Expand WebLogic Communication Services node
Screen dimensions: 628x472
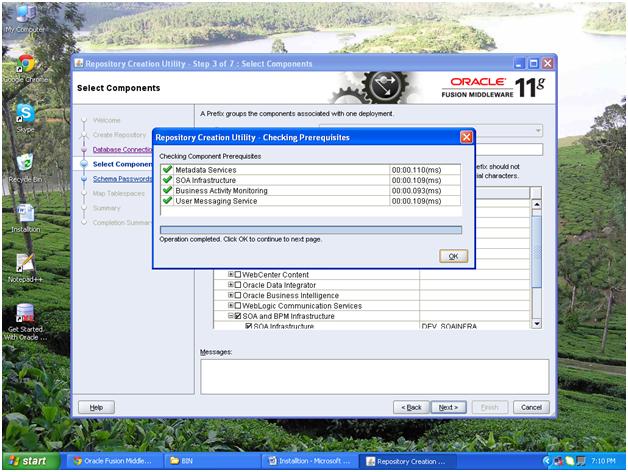coord(231,305)
